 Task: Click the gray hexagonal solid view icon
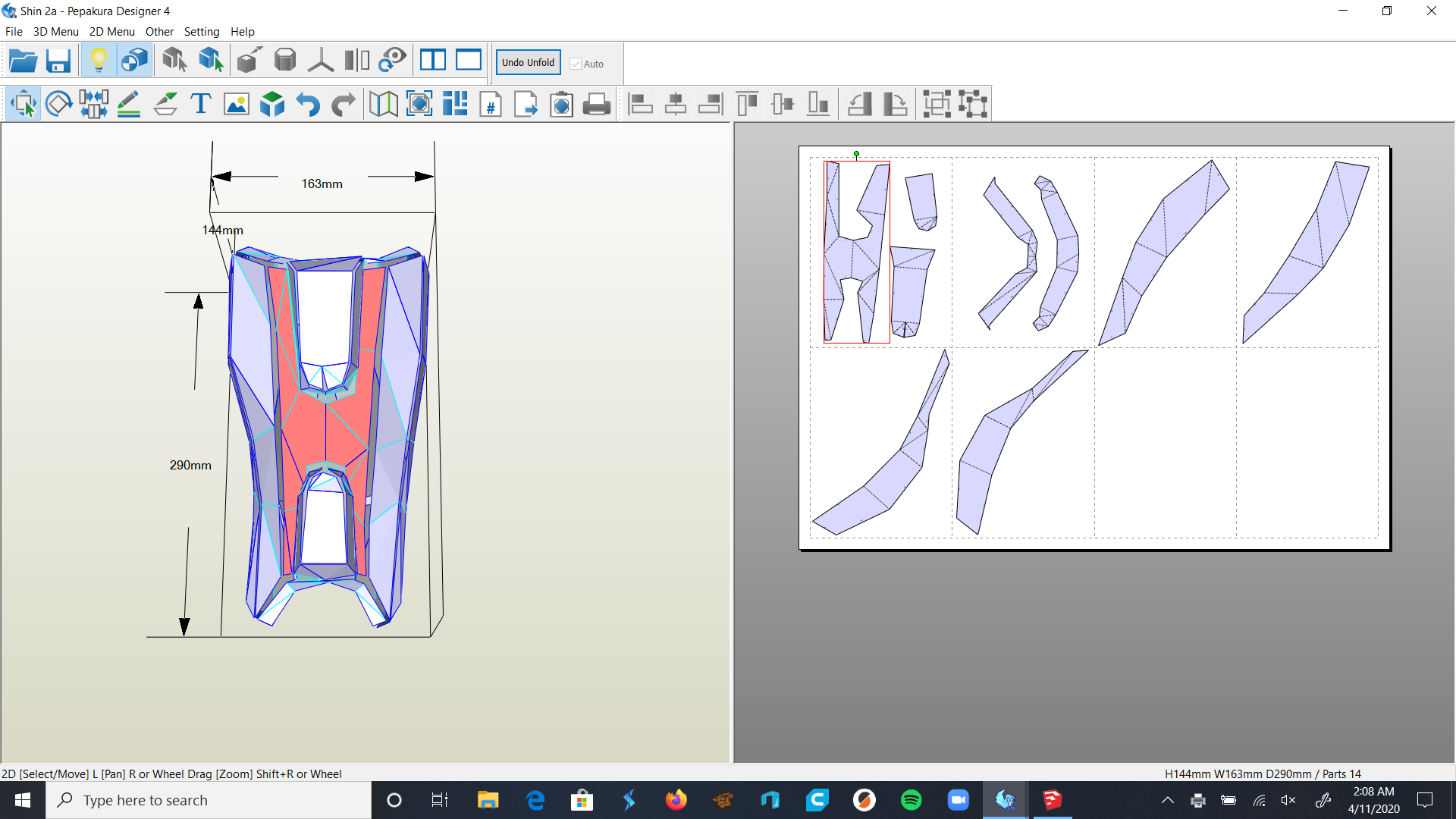pos(285,61)
